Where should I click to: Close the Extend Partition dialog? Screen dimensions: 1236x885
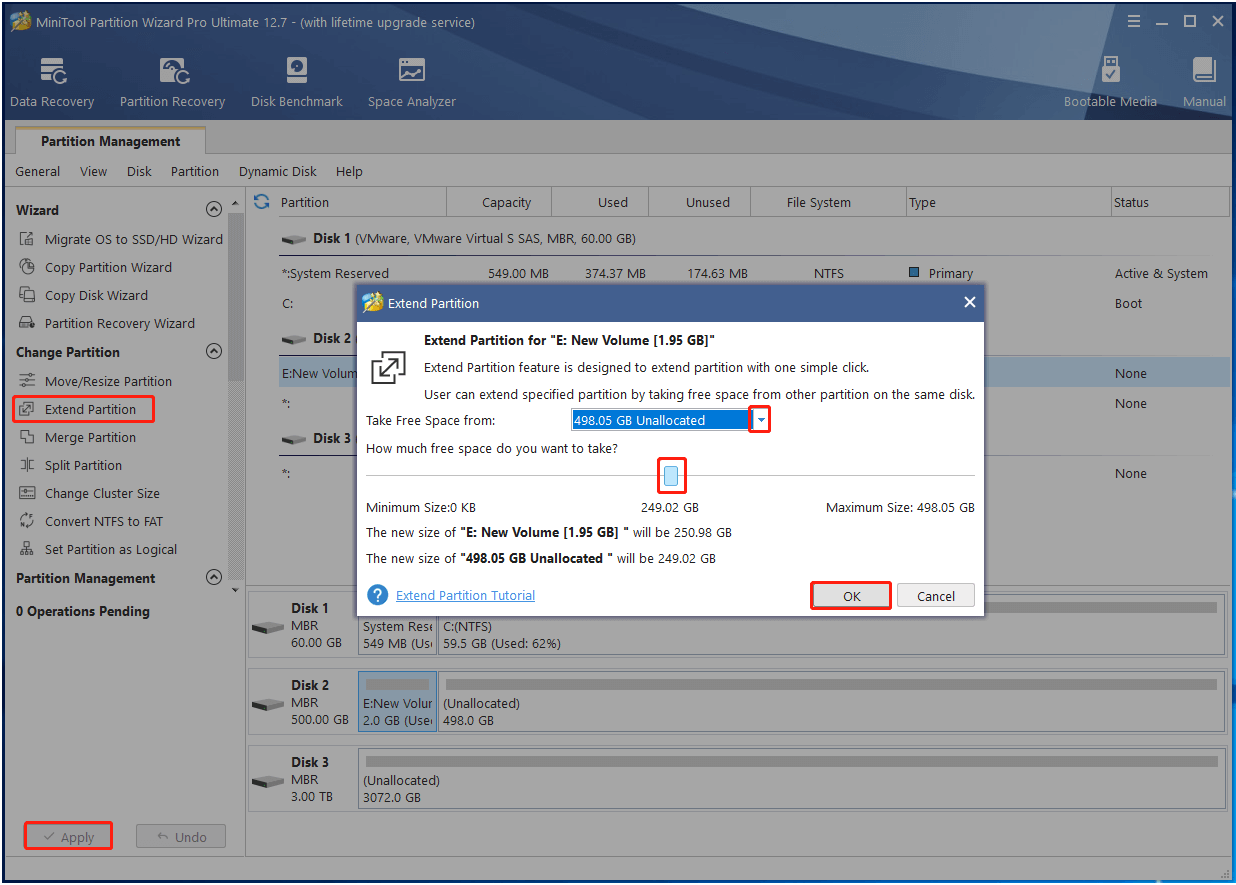(x=969, y=302)
